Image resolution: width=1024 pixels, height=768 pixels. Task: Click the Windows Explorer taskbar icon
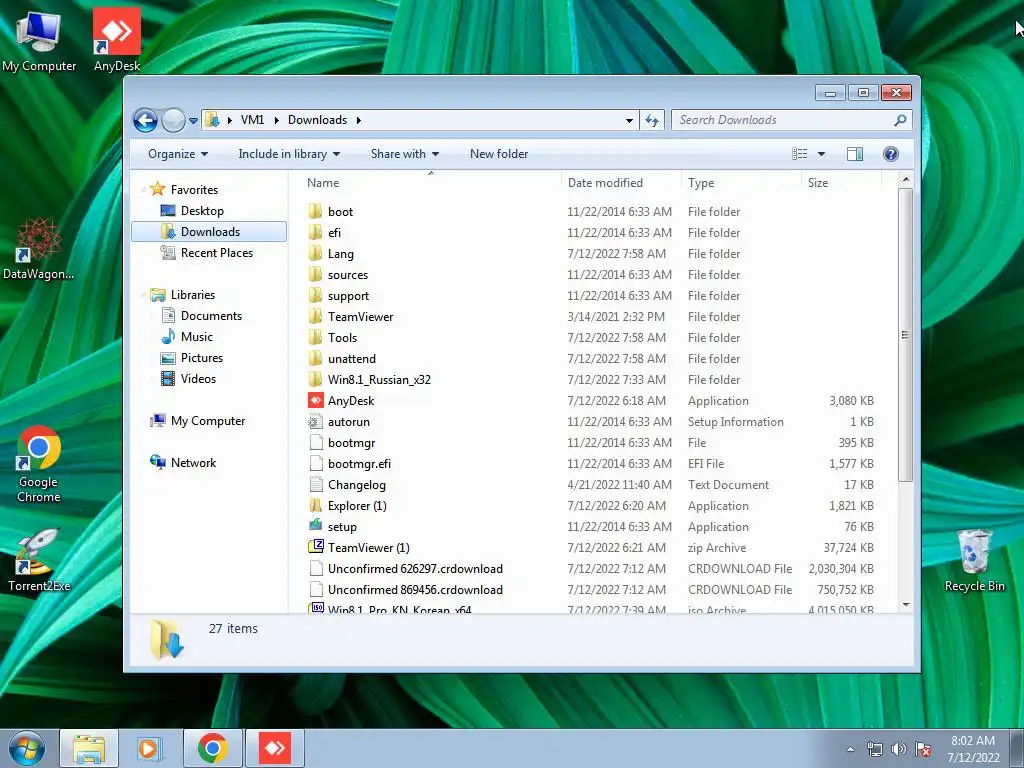click(89, 748)
